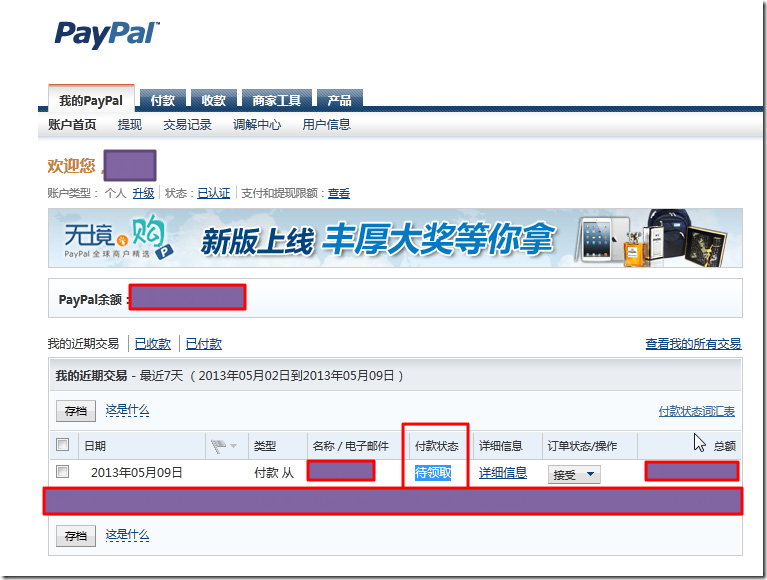Click the flag column icon
Screen dimensions: 767x580
click(x=218, y=446)
